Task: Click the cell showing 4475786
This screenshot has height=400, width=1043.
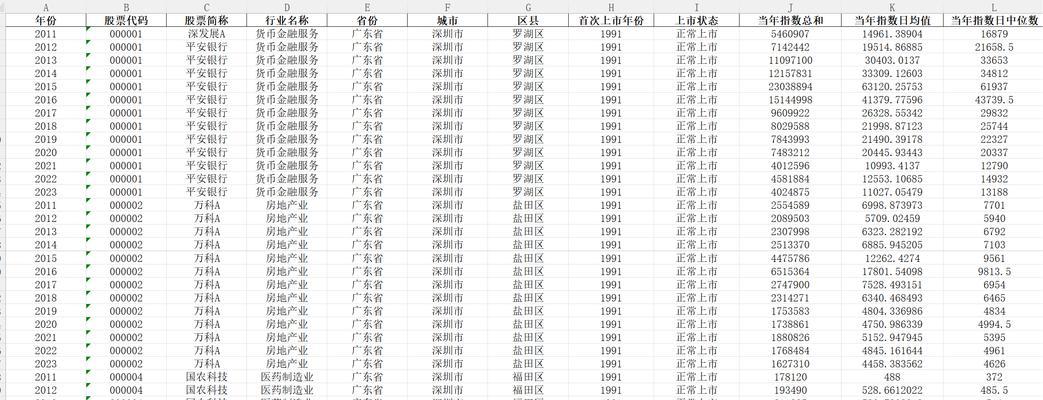Action: (790, 258)
